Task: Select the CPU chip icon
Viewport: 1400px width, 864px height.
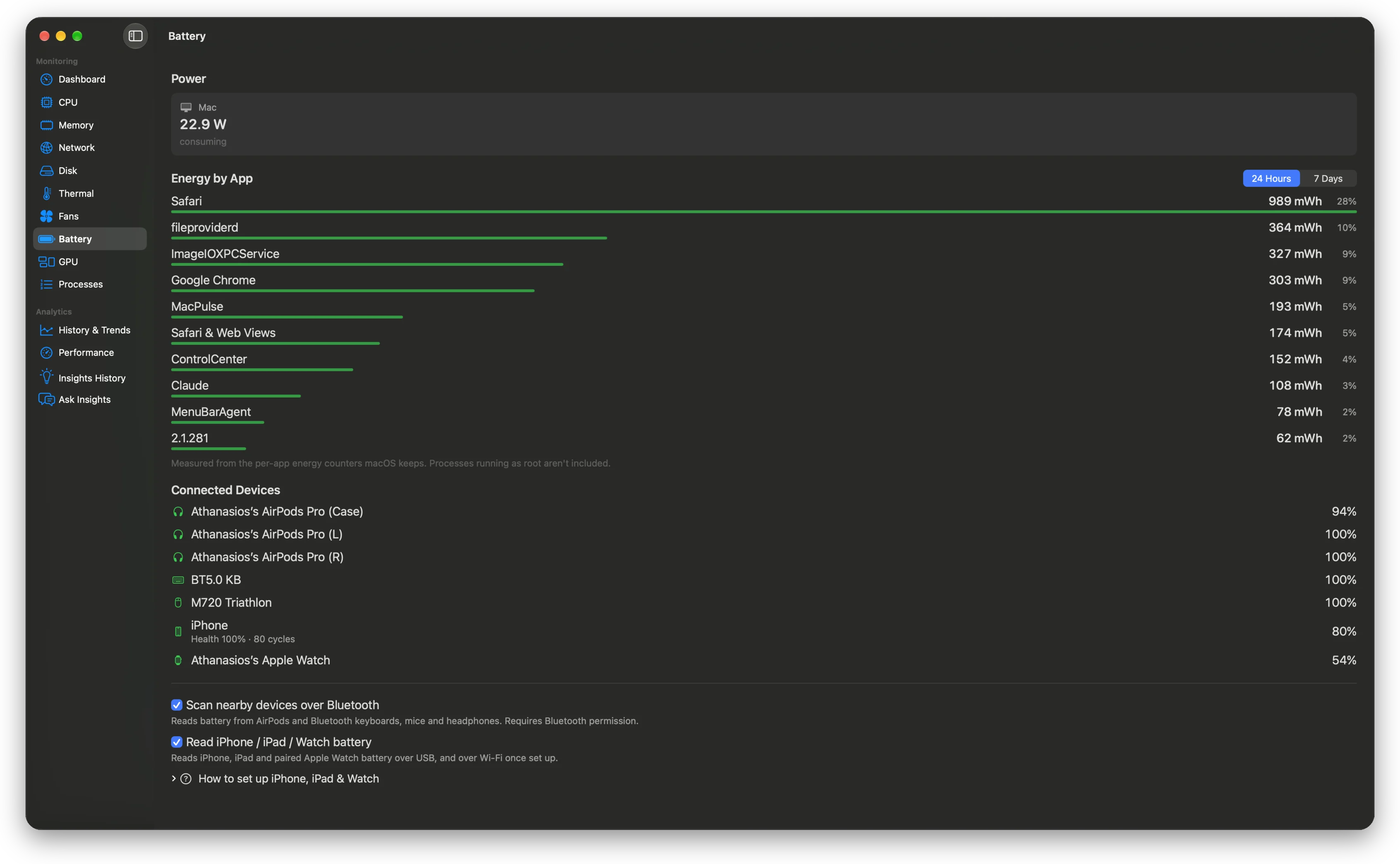Action: click(46, 102)
